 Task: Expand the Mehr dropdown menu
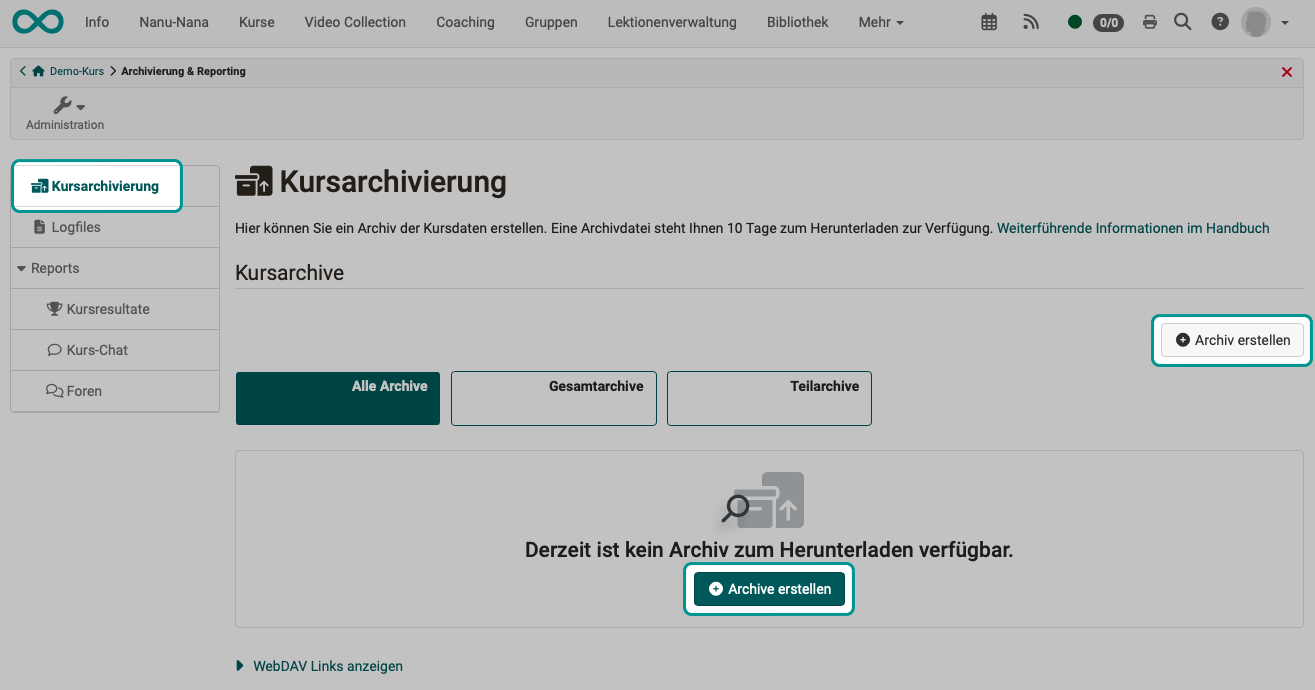tap(881, 22)
